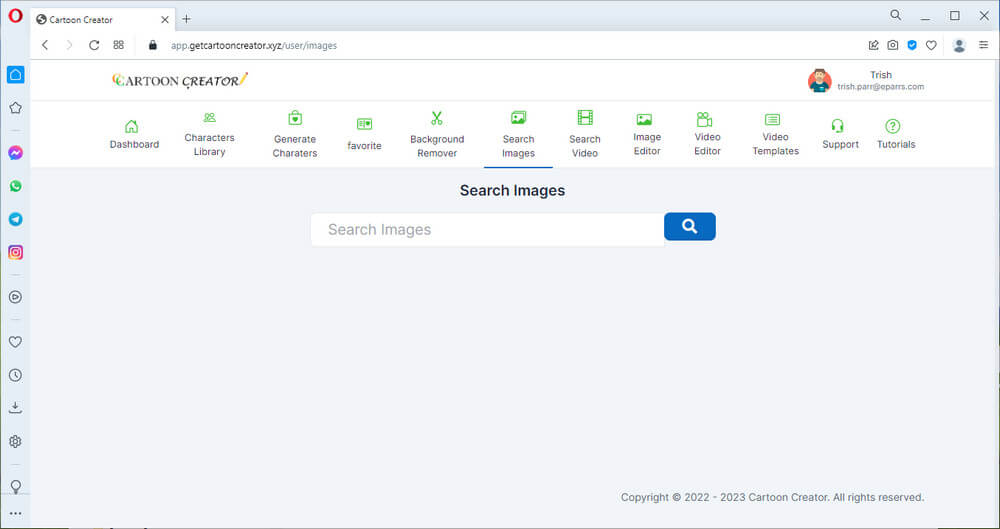Open sidebar three-dot setup menu

pyautogui.click(x=15, y=513)
